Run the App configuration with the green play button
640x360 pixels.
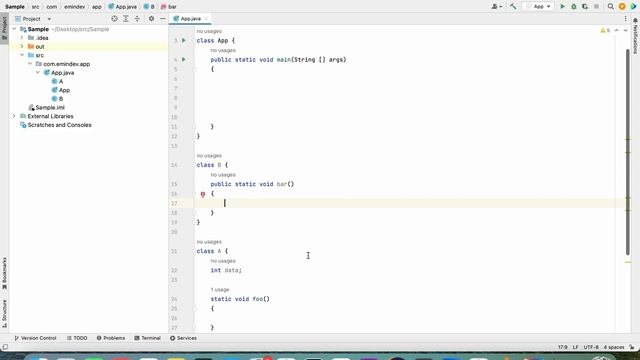(562, 7)
